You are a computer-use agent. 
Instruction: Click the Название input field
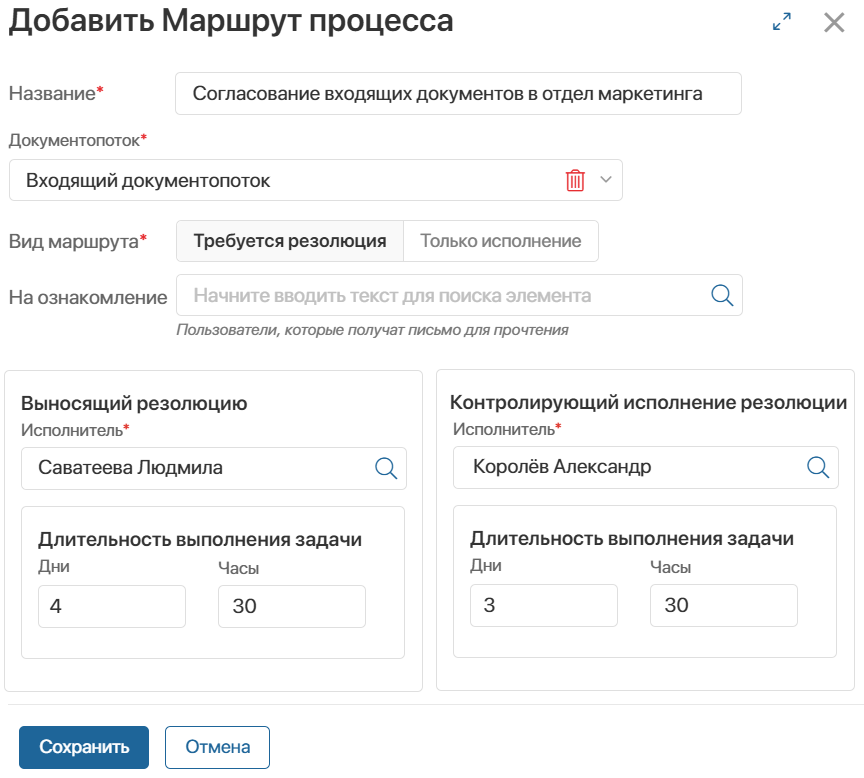tap(458, 93)
